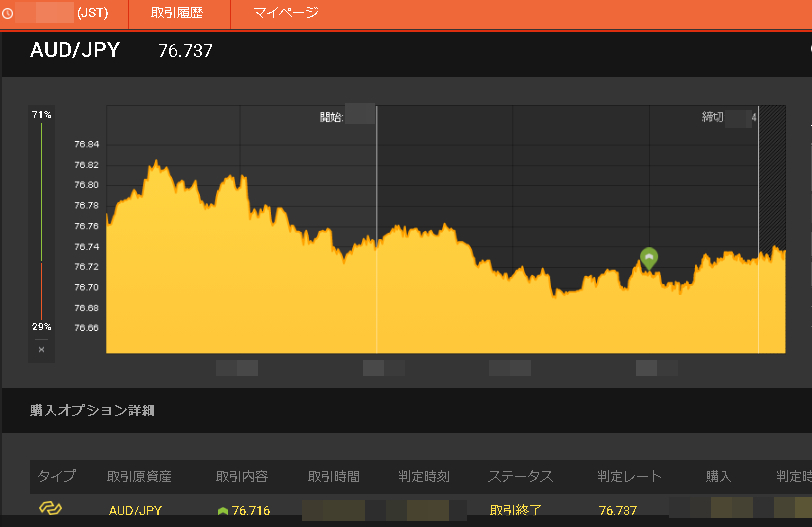Click the red sentiment gauge bar
The width and height of the screenshot is (812, 527).
click(41, 291)
